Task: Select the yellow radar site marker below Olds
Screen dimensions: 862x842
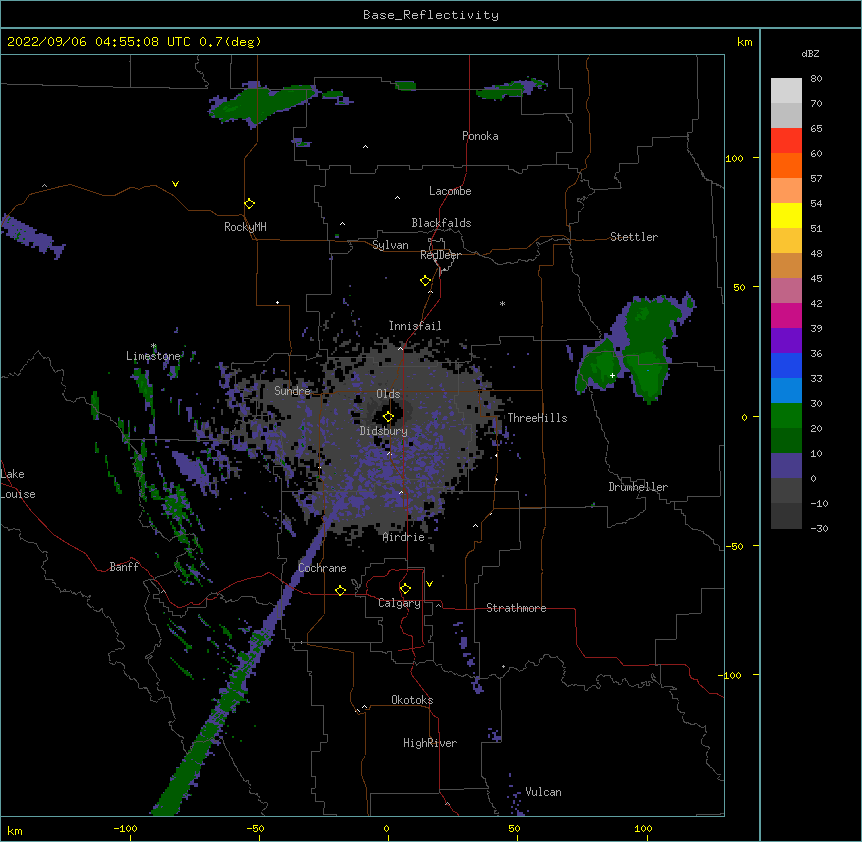Action: coord(388,417)
